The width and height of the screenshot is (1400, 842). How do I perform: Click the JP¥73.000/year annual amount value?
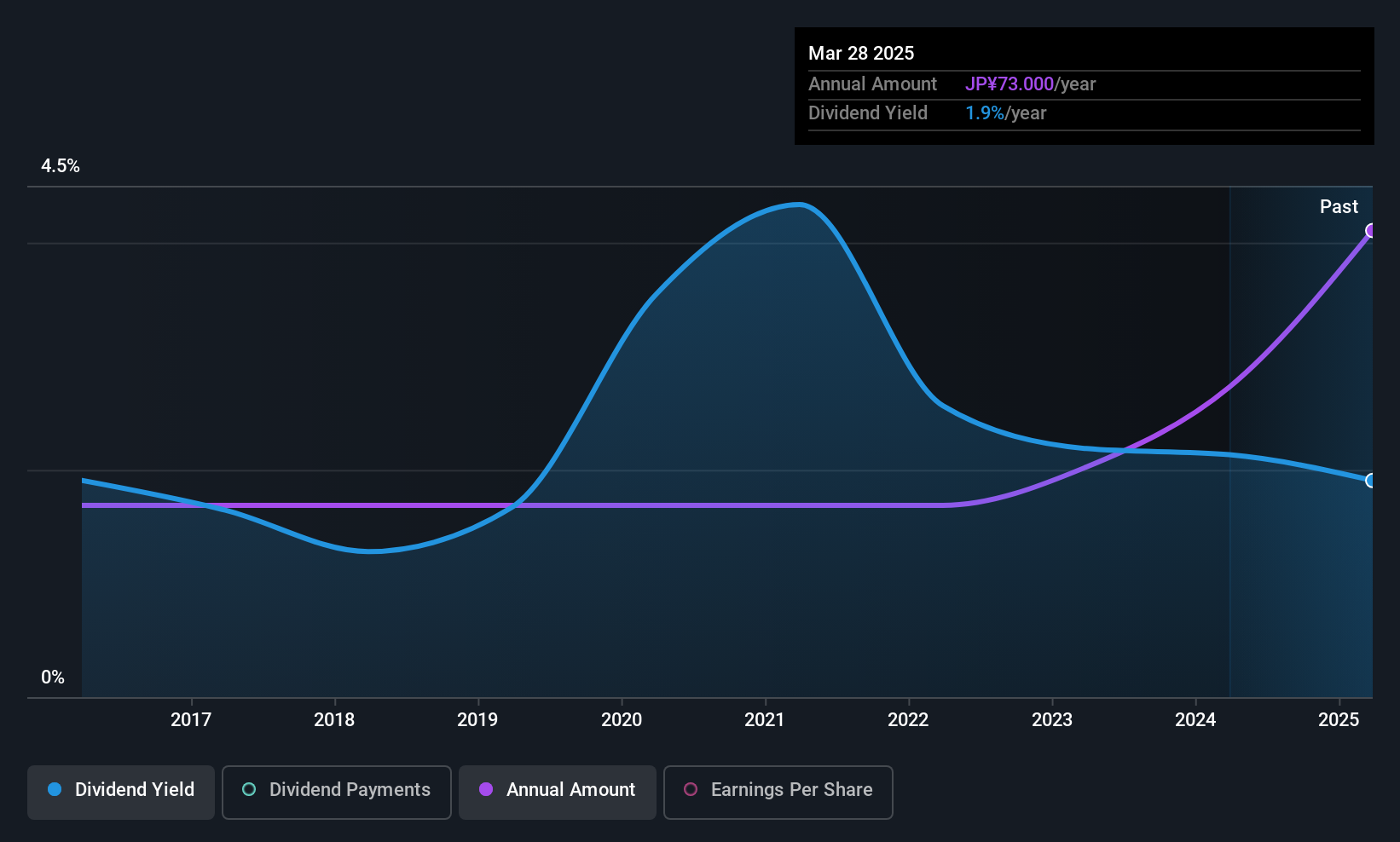tap(1030, 84)
